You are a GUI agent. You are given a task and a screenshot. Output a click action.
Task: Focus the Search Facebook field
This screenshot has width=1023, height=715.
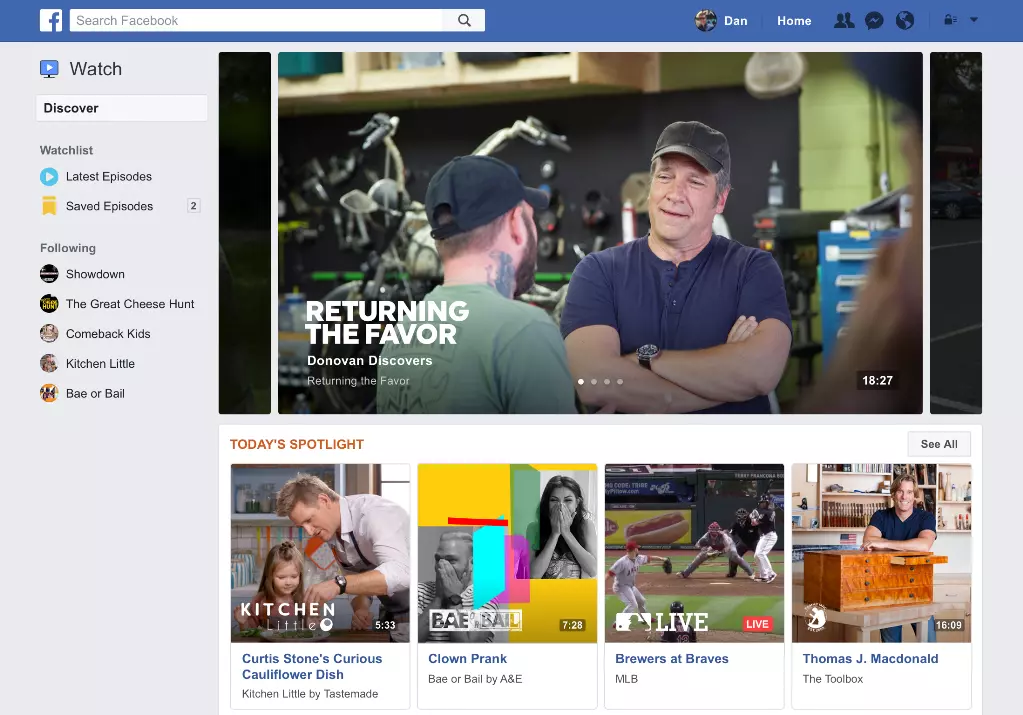click(256, 20)
